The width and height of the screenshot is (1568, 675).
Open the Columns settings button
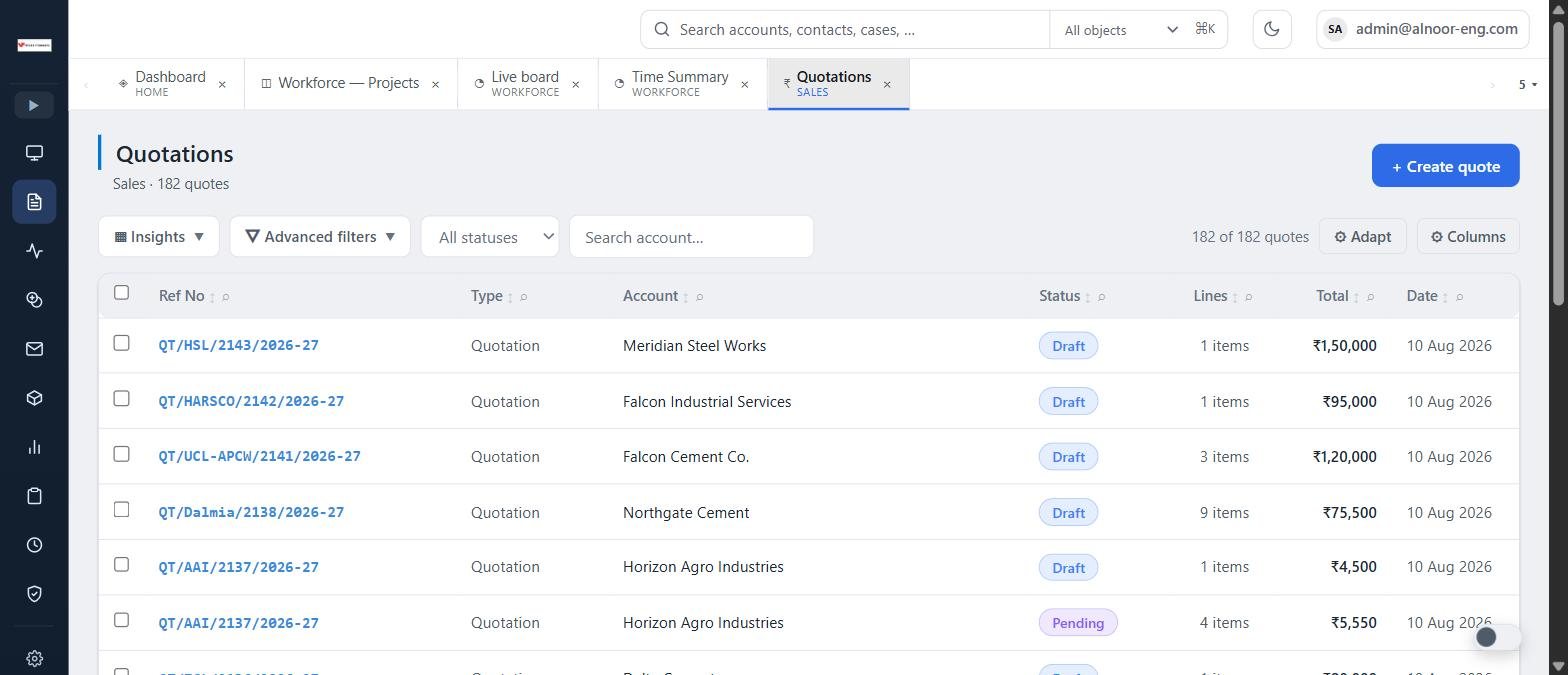click(x=1468, y=237)
